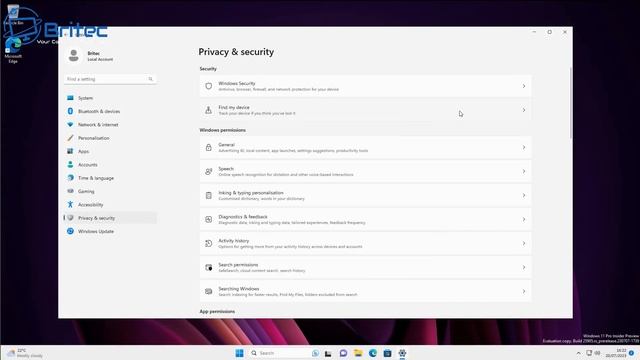This screenshot has width=640, height=360.
Task: Go to Time & language settings
Action: [x=110, y=178]
